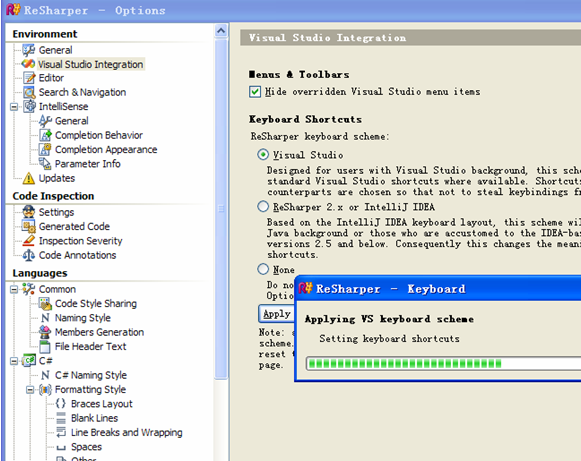The image size is (581, 461).
Task: Open File Header Text options page
Action: [x=90, y=346]
